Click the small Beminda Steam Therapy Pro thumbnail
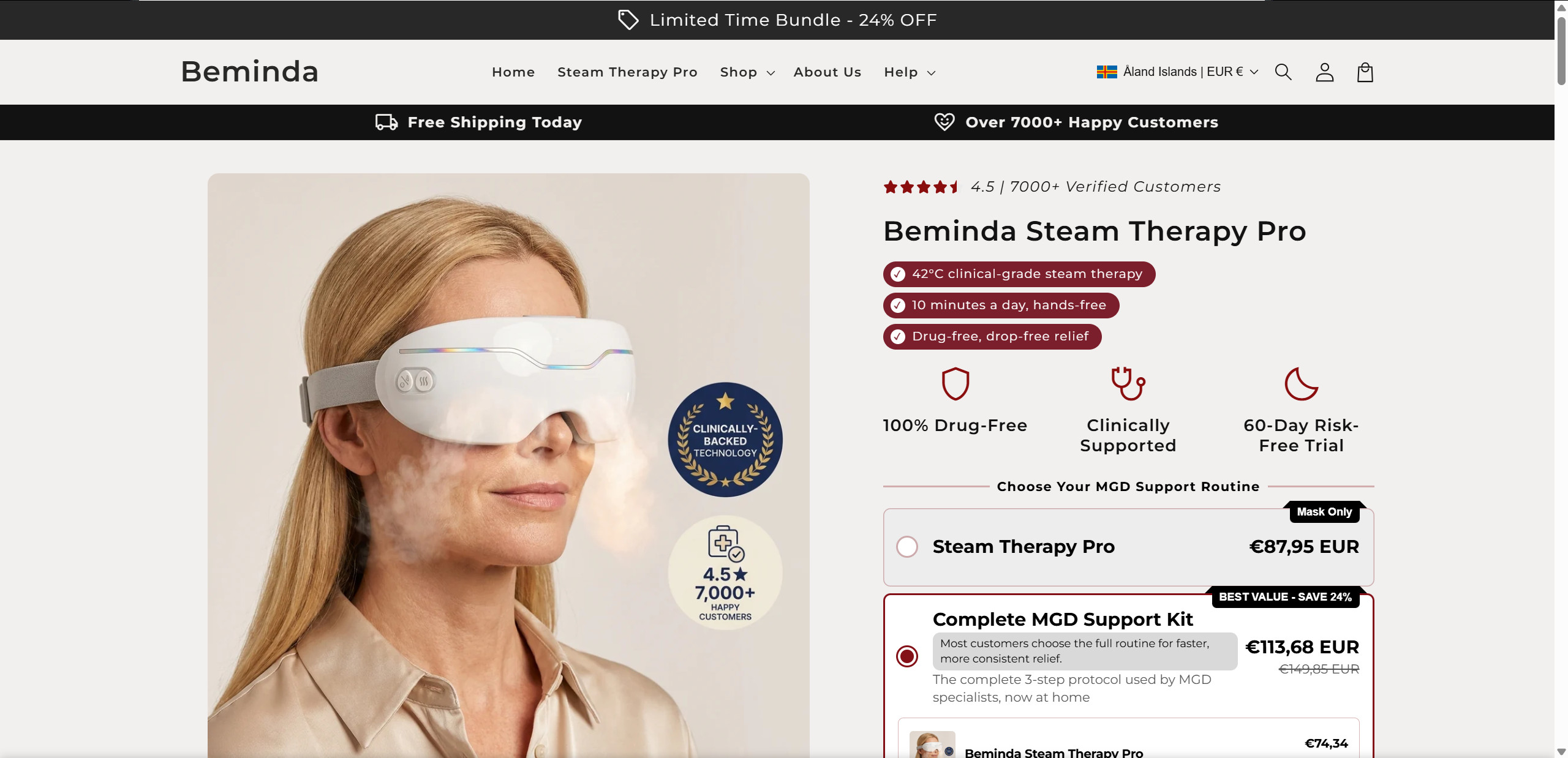 (x=932, y=745)
